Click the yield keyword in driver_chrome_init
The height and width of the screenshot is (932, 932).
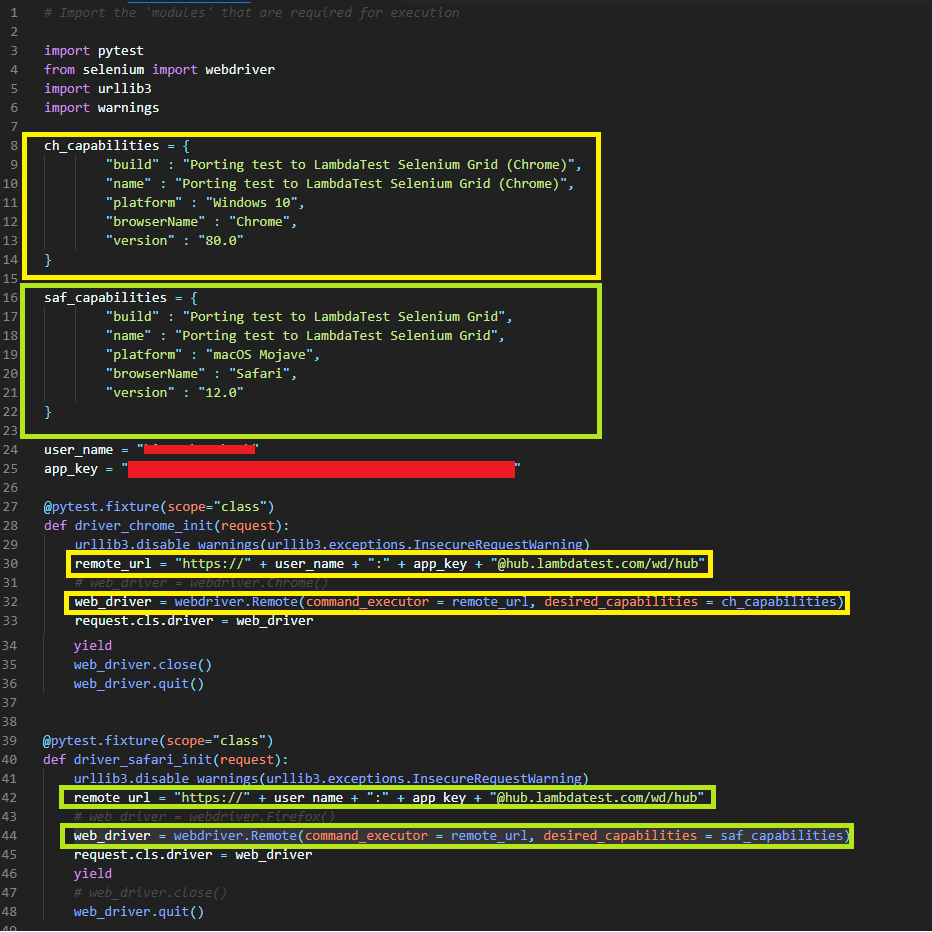click(x=92, y=645)
